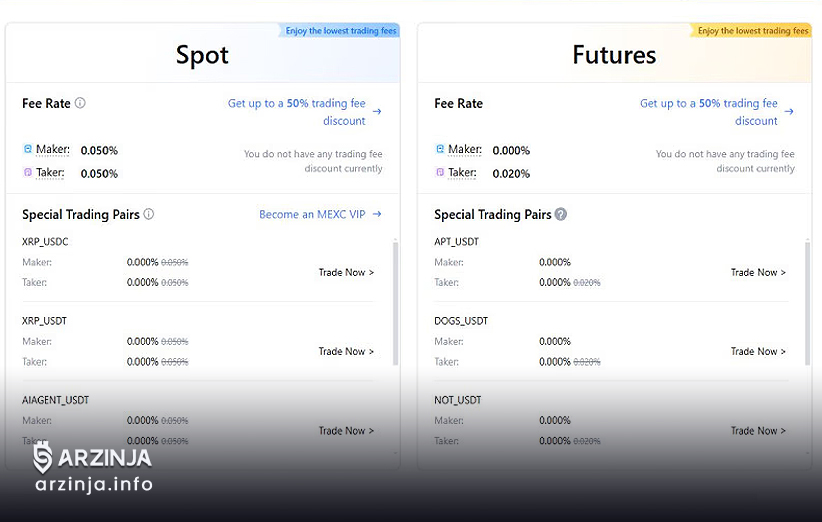Click the info icon next to Spot Fee Rate

80,103
